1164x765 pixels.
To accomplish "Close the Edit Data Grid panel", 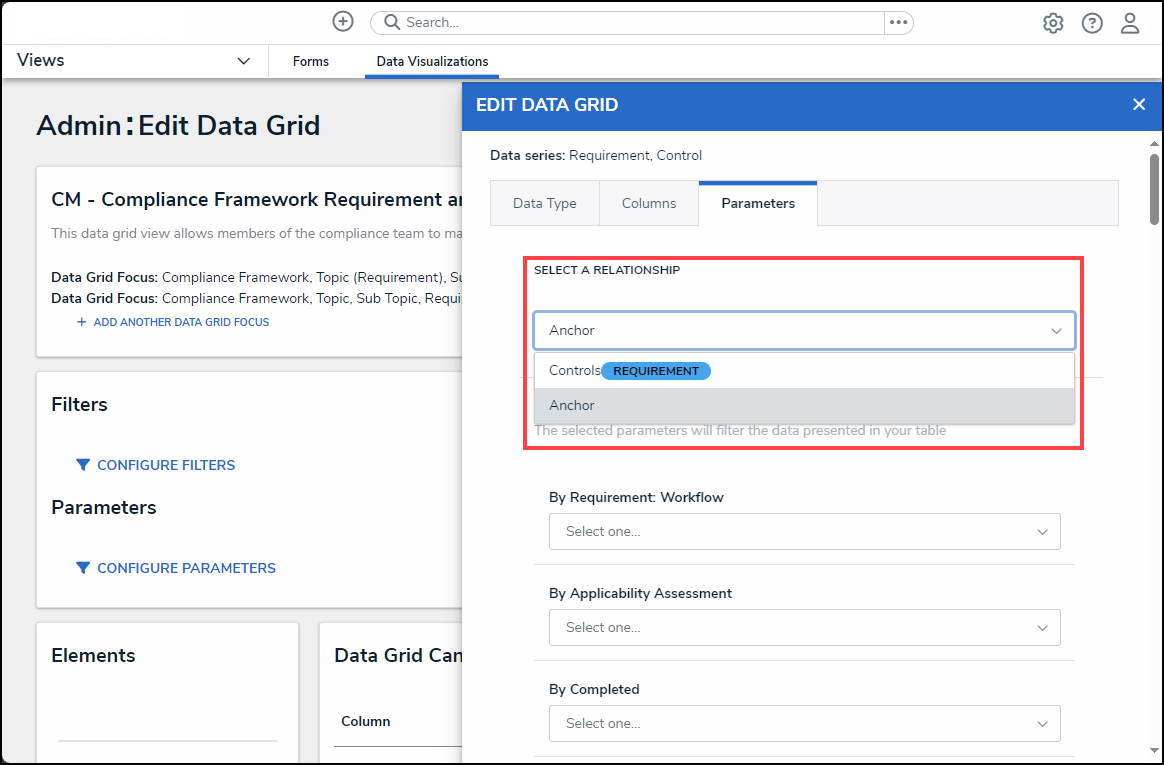I will (x=1138, y=104).
